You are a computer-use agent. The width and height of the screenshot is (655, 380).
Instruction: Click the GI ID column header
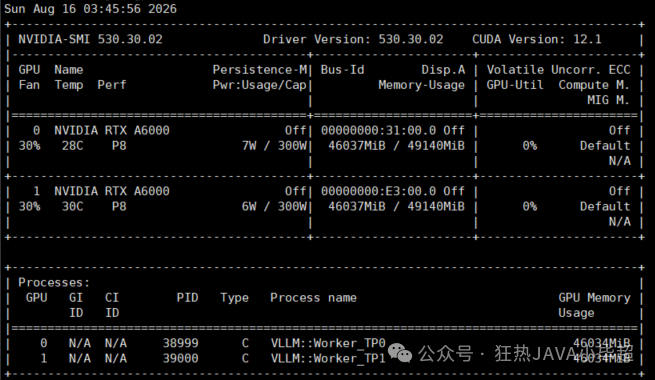pos(76,305)
